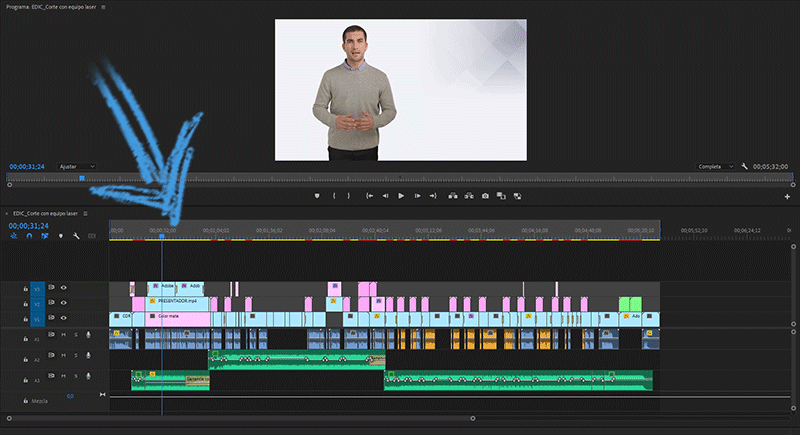800x435 pixels.
Task: Open the button editor plus icon
Action: 787,197
